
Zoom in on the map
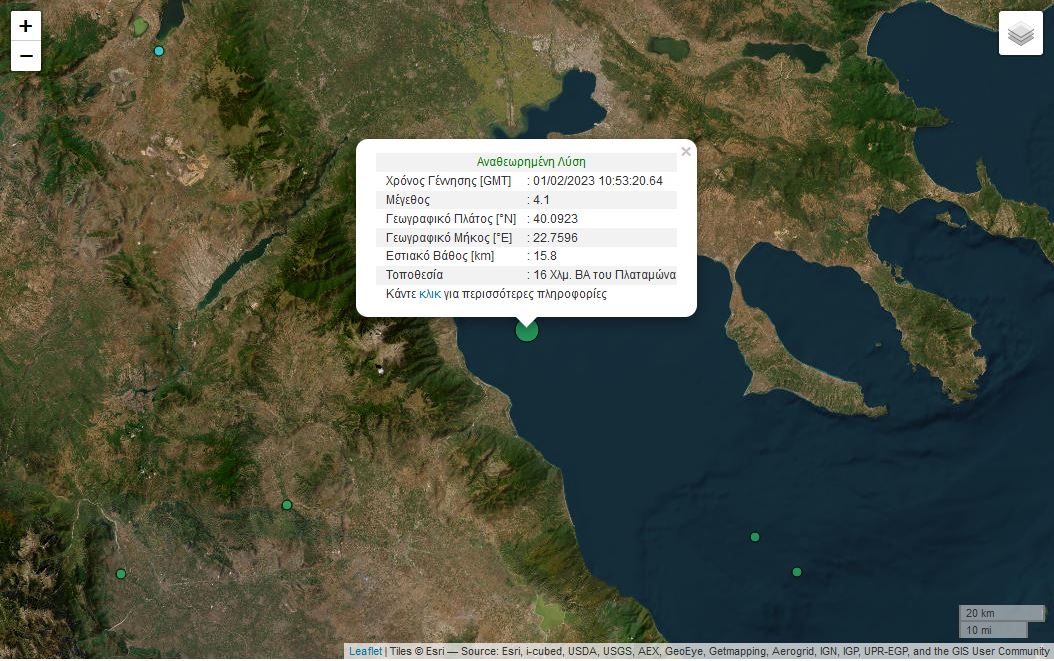tap(26, 27)
